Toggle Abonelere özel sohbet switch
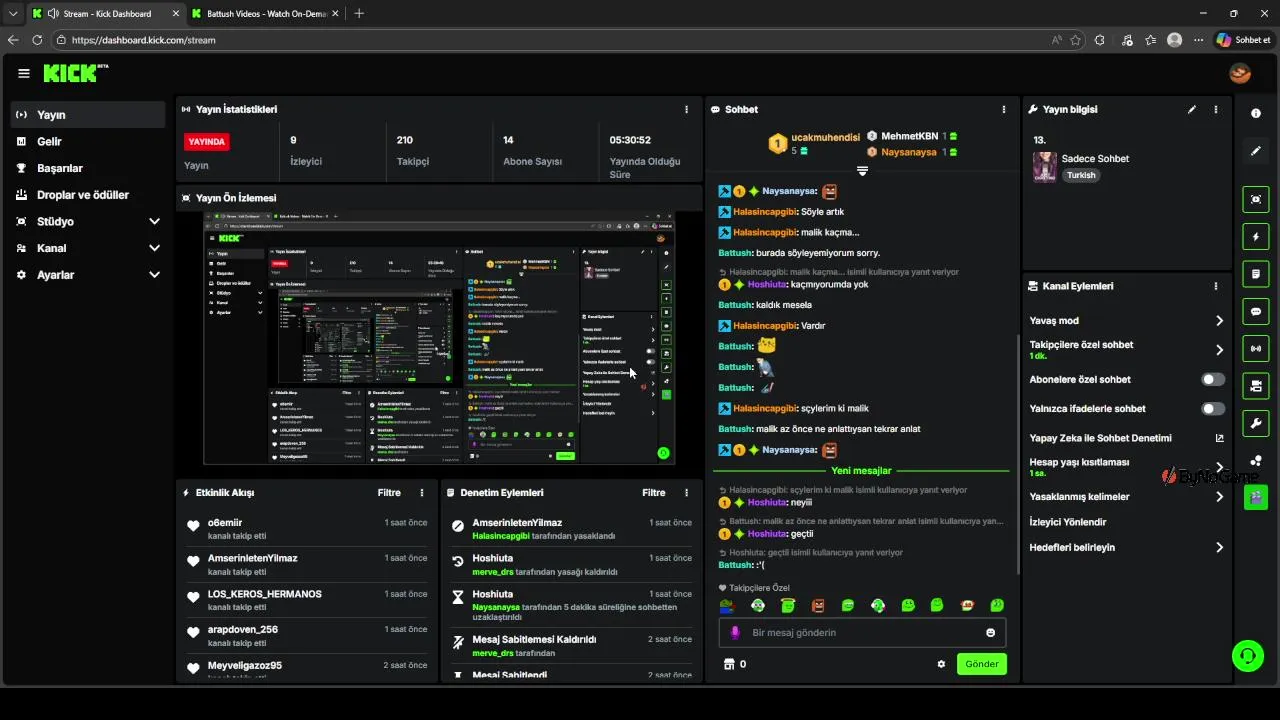1280x720 pixels. (x=1213, y=380)
